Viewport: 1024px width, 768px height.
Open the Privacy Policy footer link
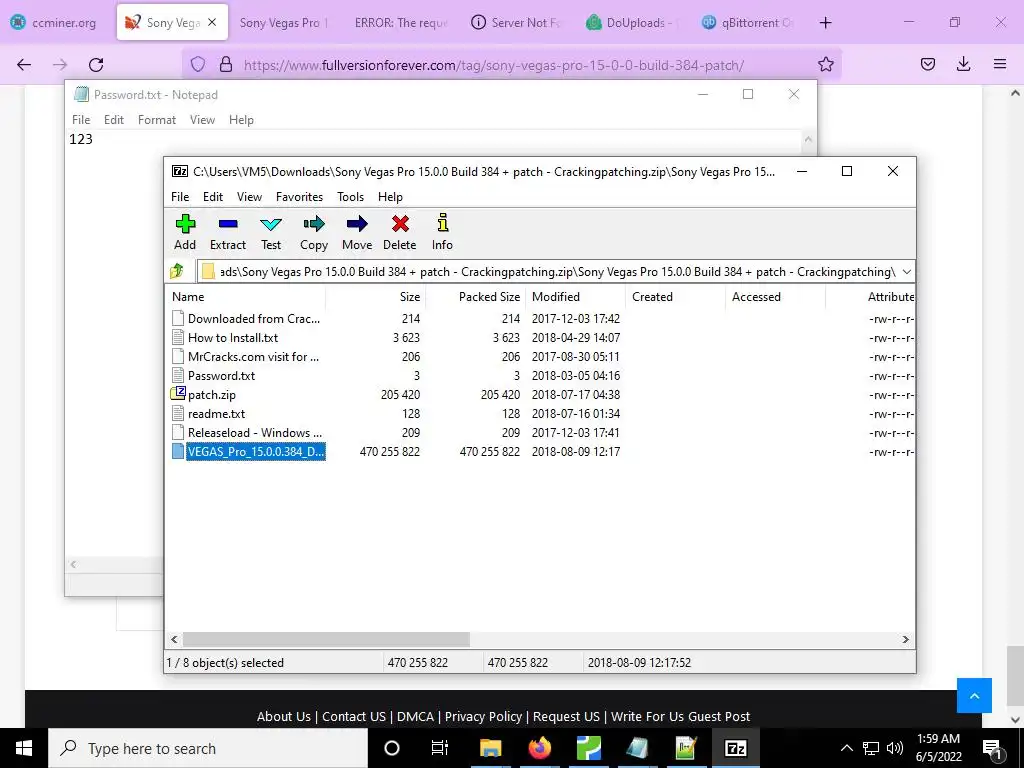[483, 716]
